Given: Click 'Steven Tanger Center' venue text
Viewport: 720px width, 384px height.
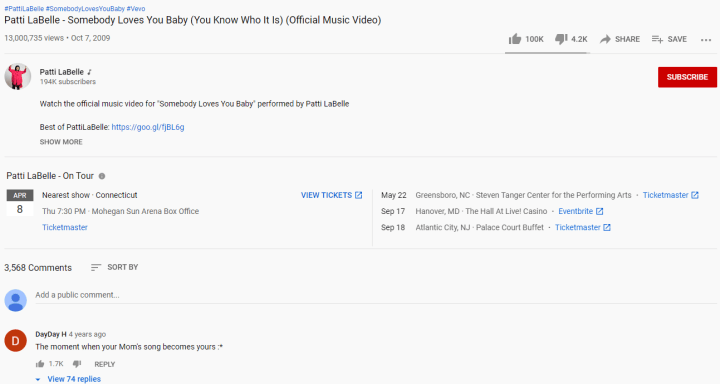Looking at the screenshot, I should [512, 195].
